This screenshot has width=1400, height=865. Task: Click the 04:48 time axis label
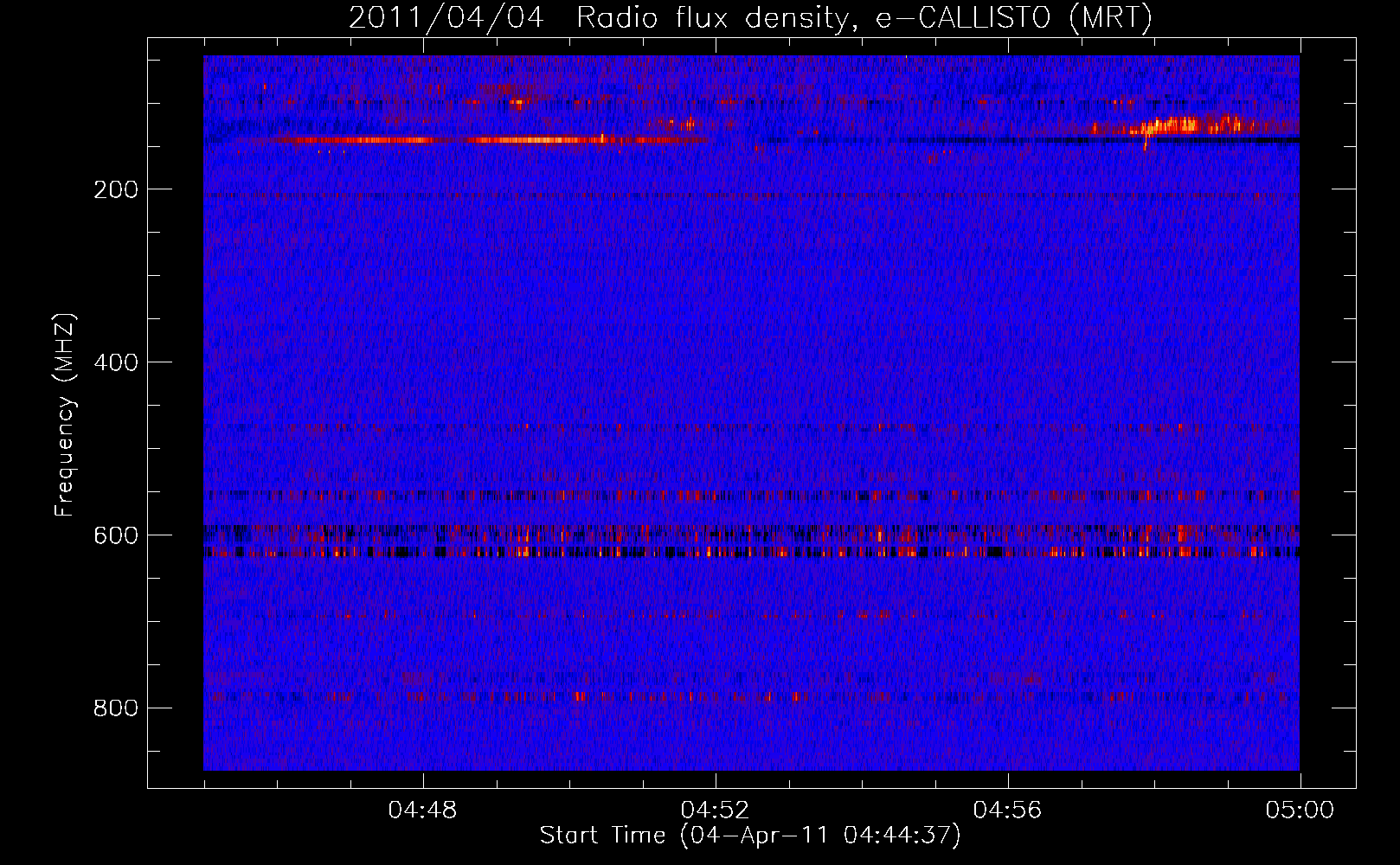[x=422, y=811]
